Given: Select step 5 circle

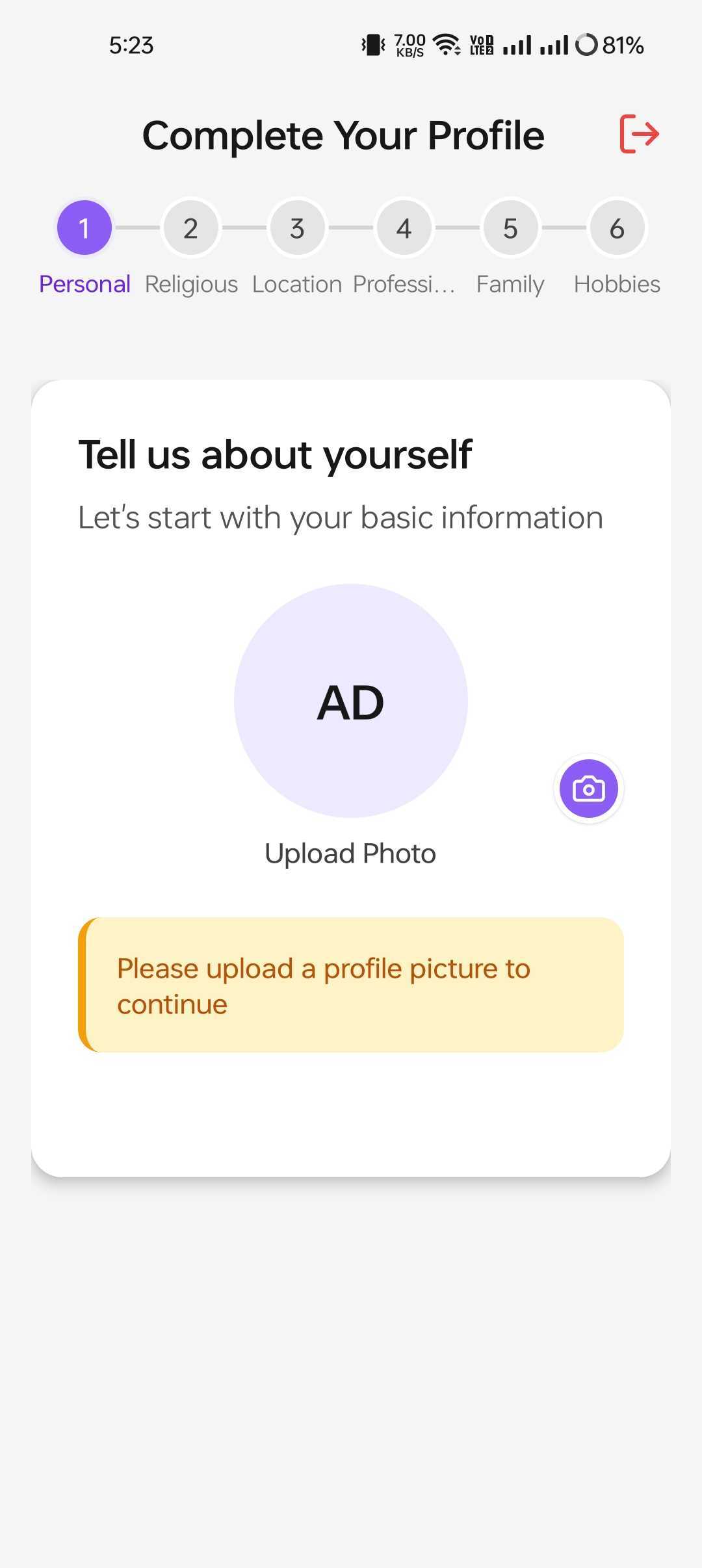Looking at the screenshot, I should tap(510, 228).
